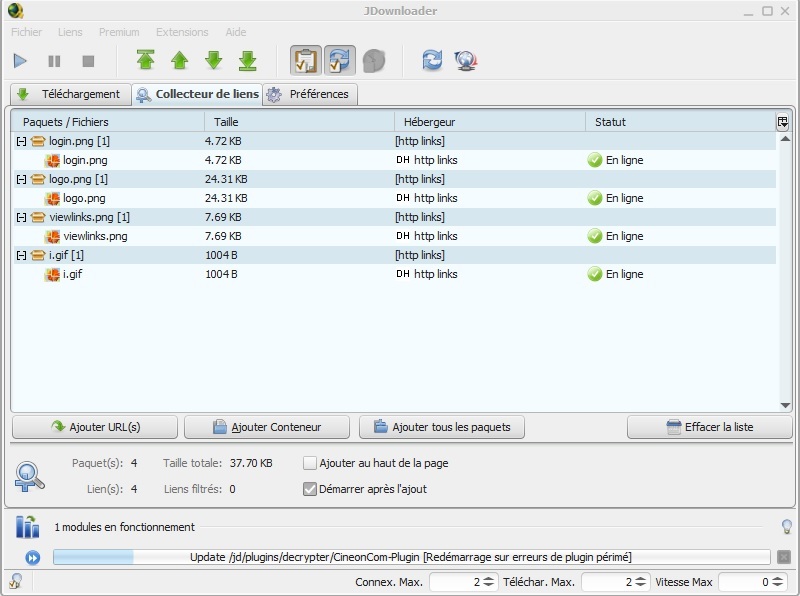
Task: Sort by Paquets / Fichiers column
Action: point(108,122)
